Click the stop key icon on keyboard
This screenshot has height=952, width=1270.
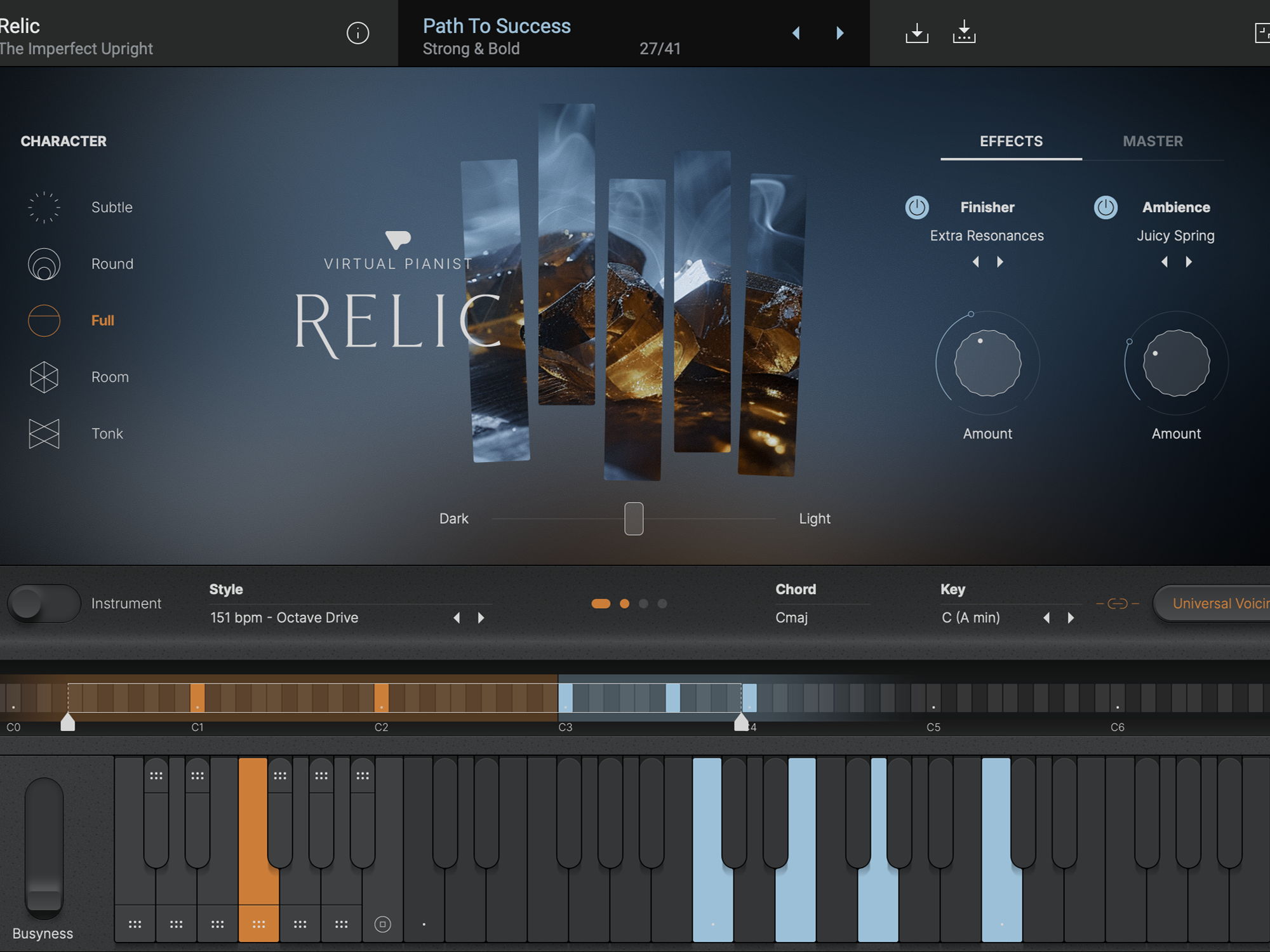[x=382, y=924]
